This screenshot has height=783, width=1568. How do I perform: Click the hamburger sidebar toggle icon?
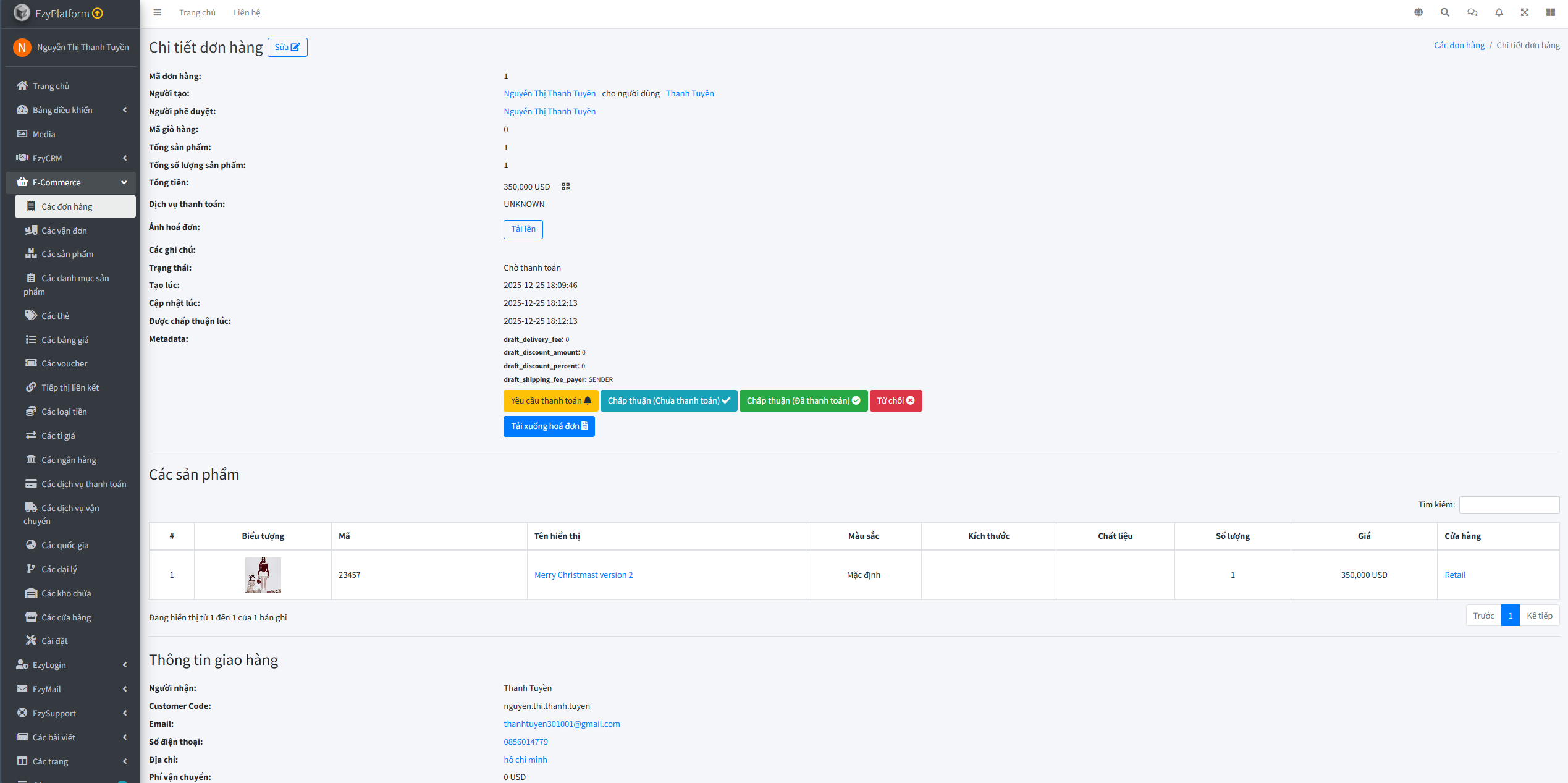click(x=158, y=12)
